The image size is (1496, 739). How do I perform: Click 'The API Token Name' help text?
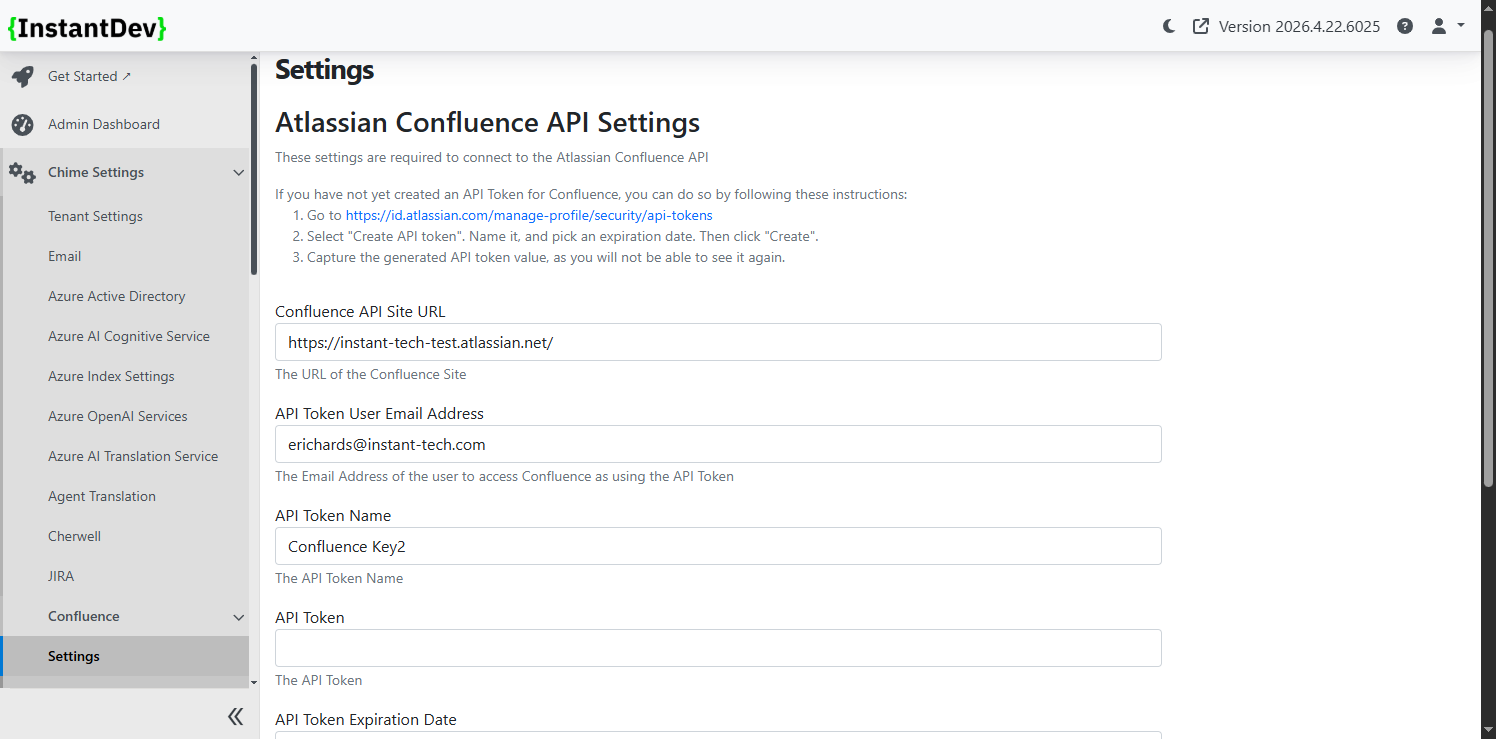point(339,579)
